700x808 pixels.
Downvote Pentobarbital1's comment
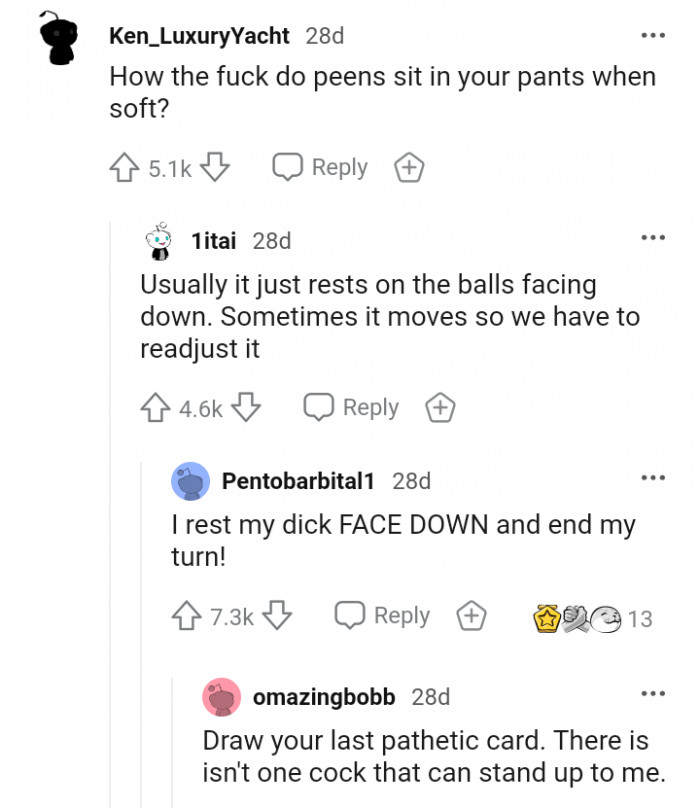coord(277,617)
